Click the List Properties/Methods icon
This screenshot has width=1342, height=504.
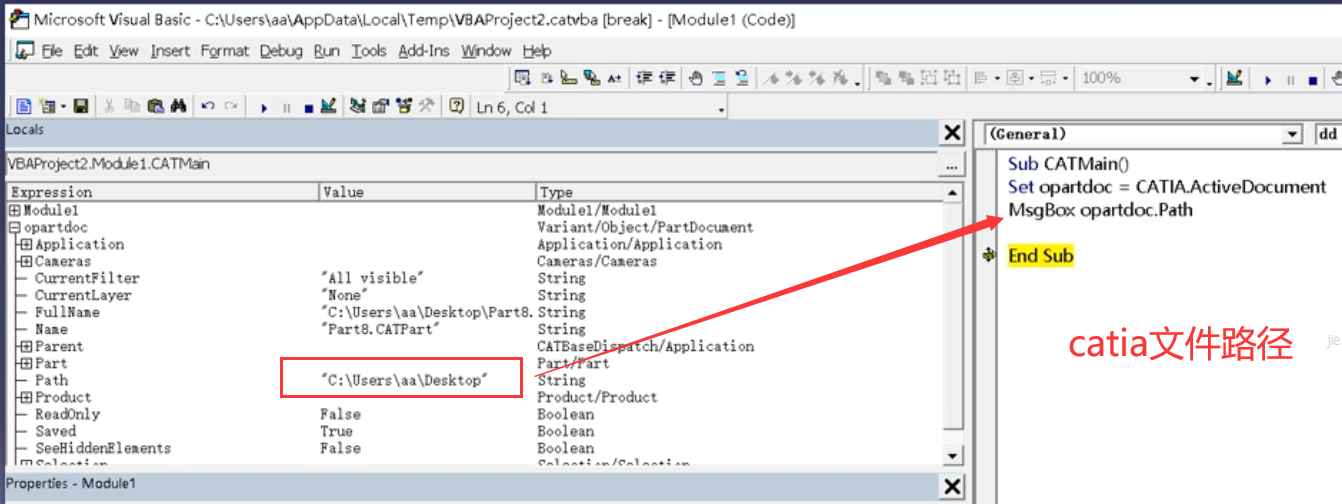[x=523, y=78]
